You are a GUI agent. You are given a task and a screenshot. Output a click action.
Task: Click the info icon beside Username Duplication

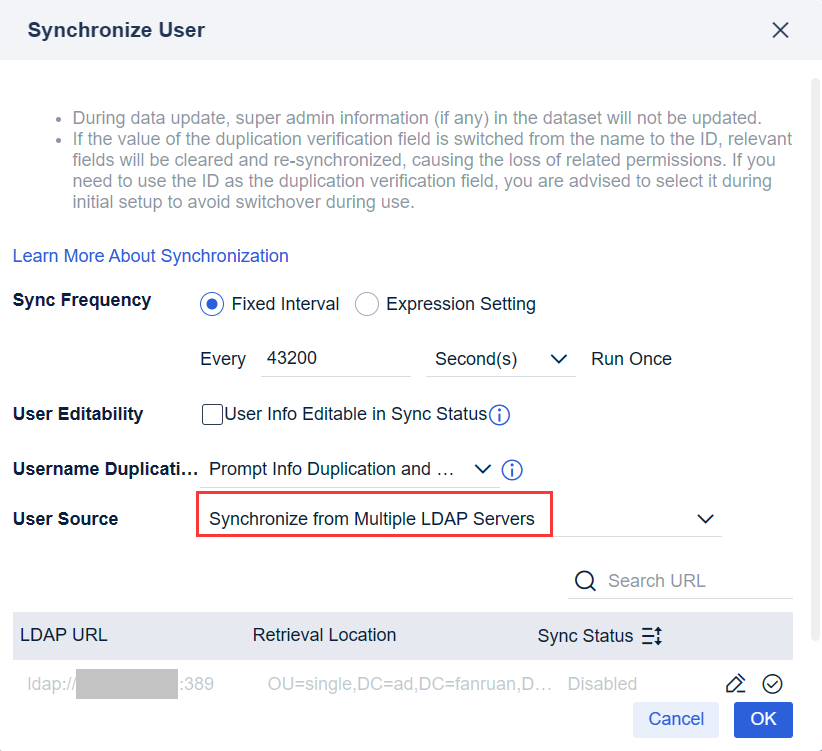click(x=512, y=469)
